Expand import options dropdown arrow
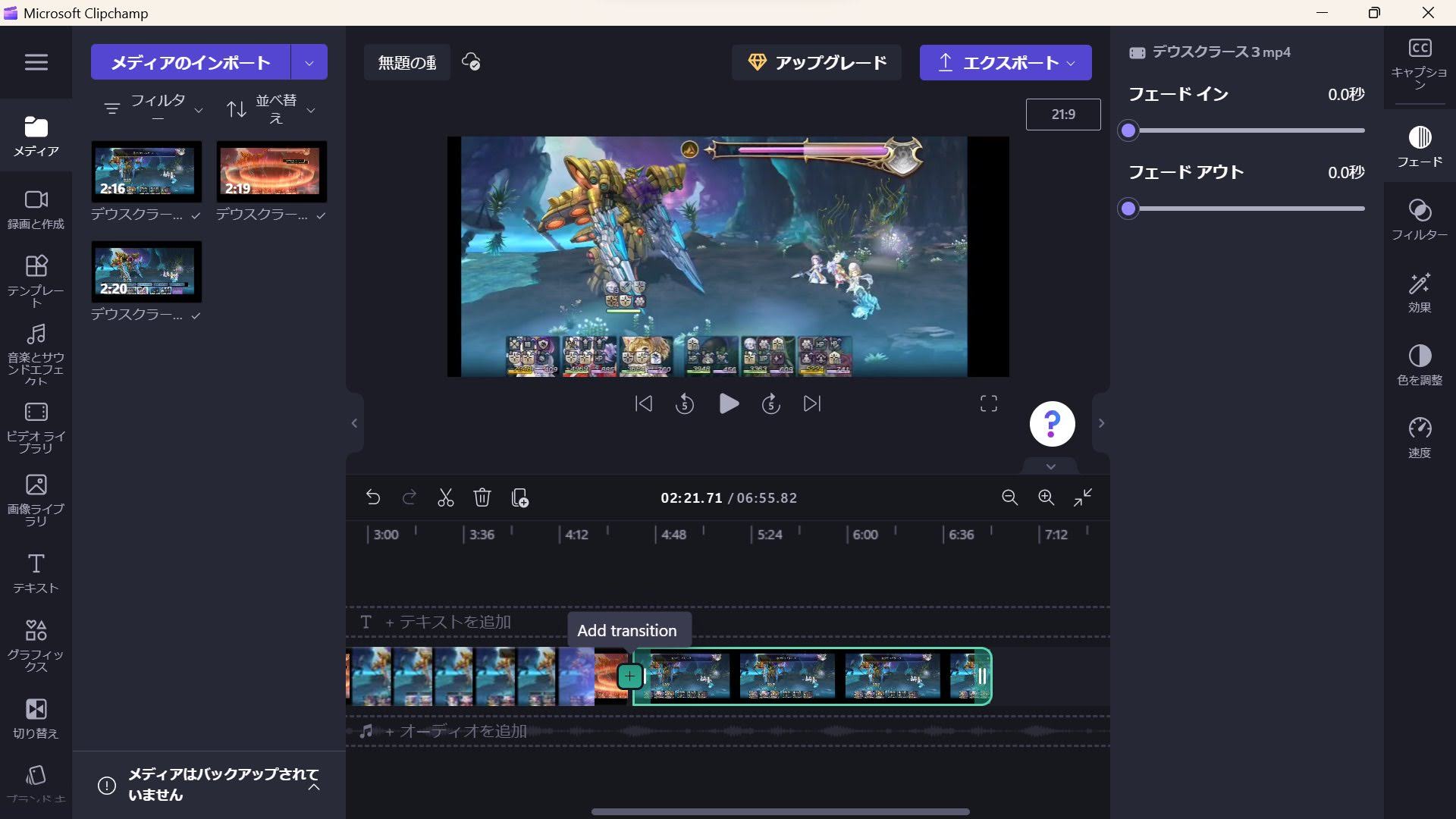Image resolution: width=1456 pixels, height=819 pixels. click(309, 62)
